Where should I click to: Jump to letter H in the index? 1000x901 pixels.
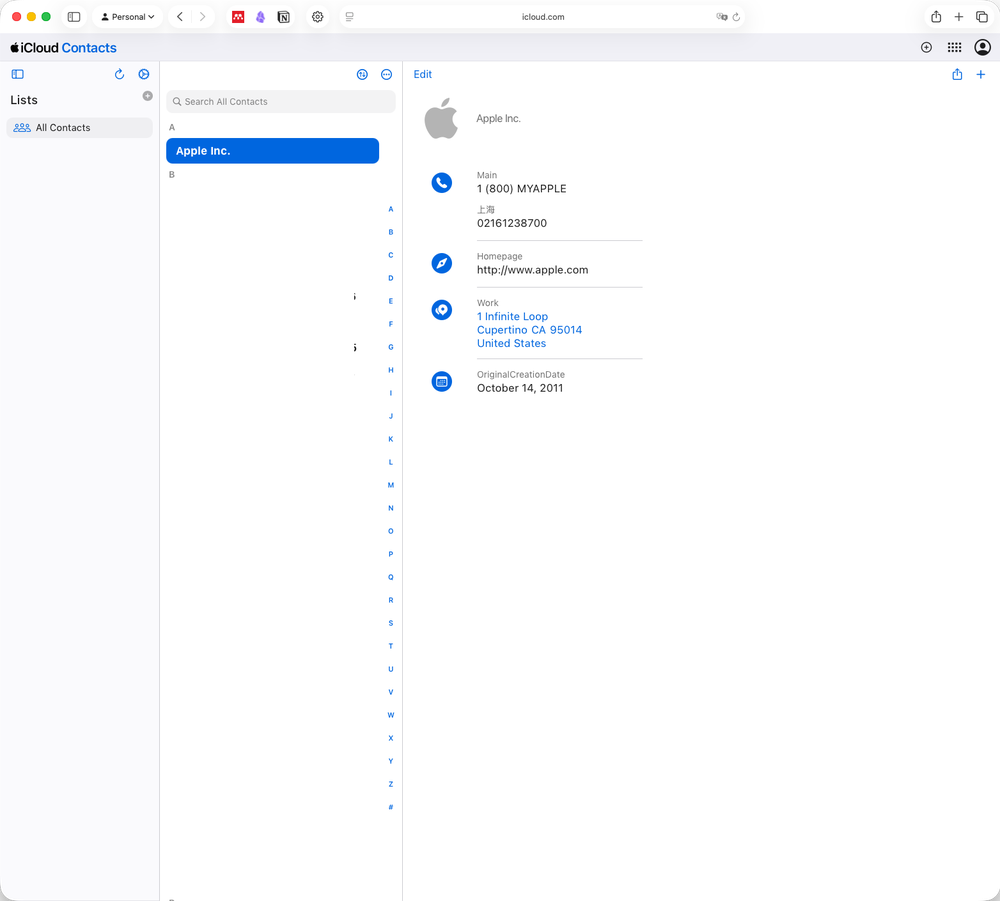click(x=391, y=370)
